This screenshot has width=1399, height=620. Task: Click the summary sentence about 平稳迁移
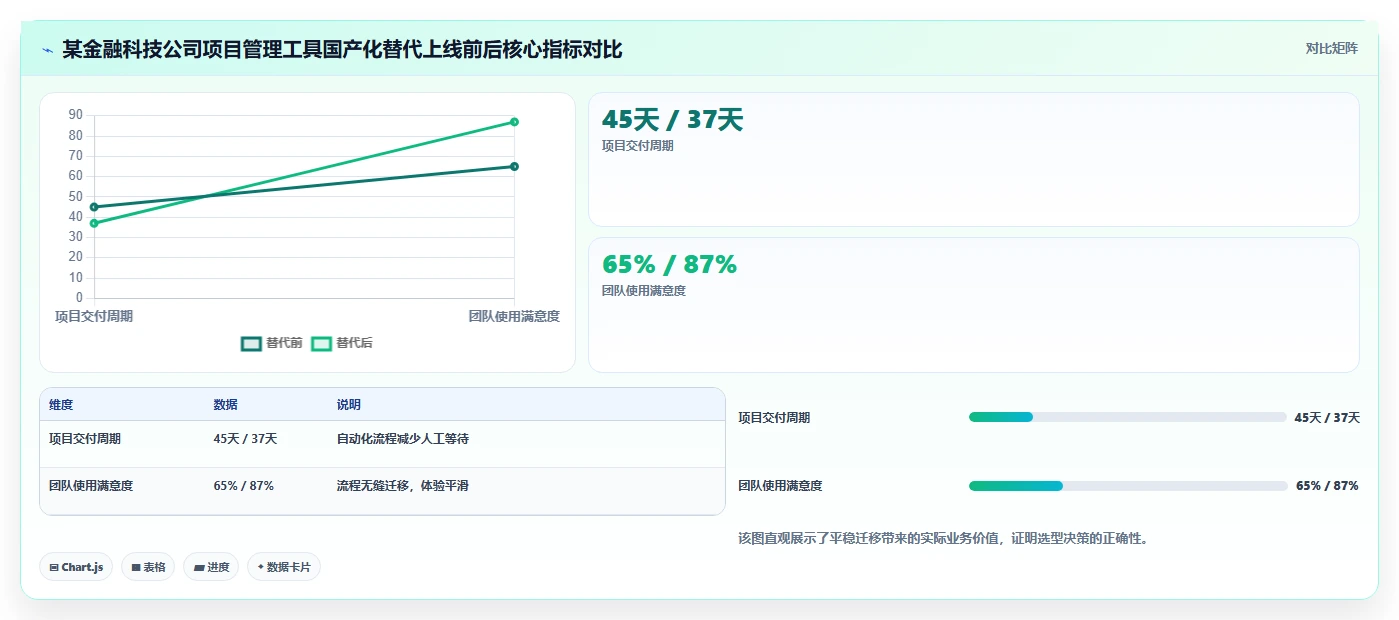tap(943, 539)
